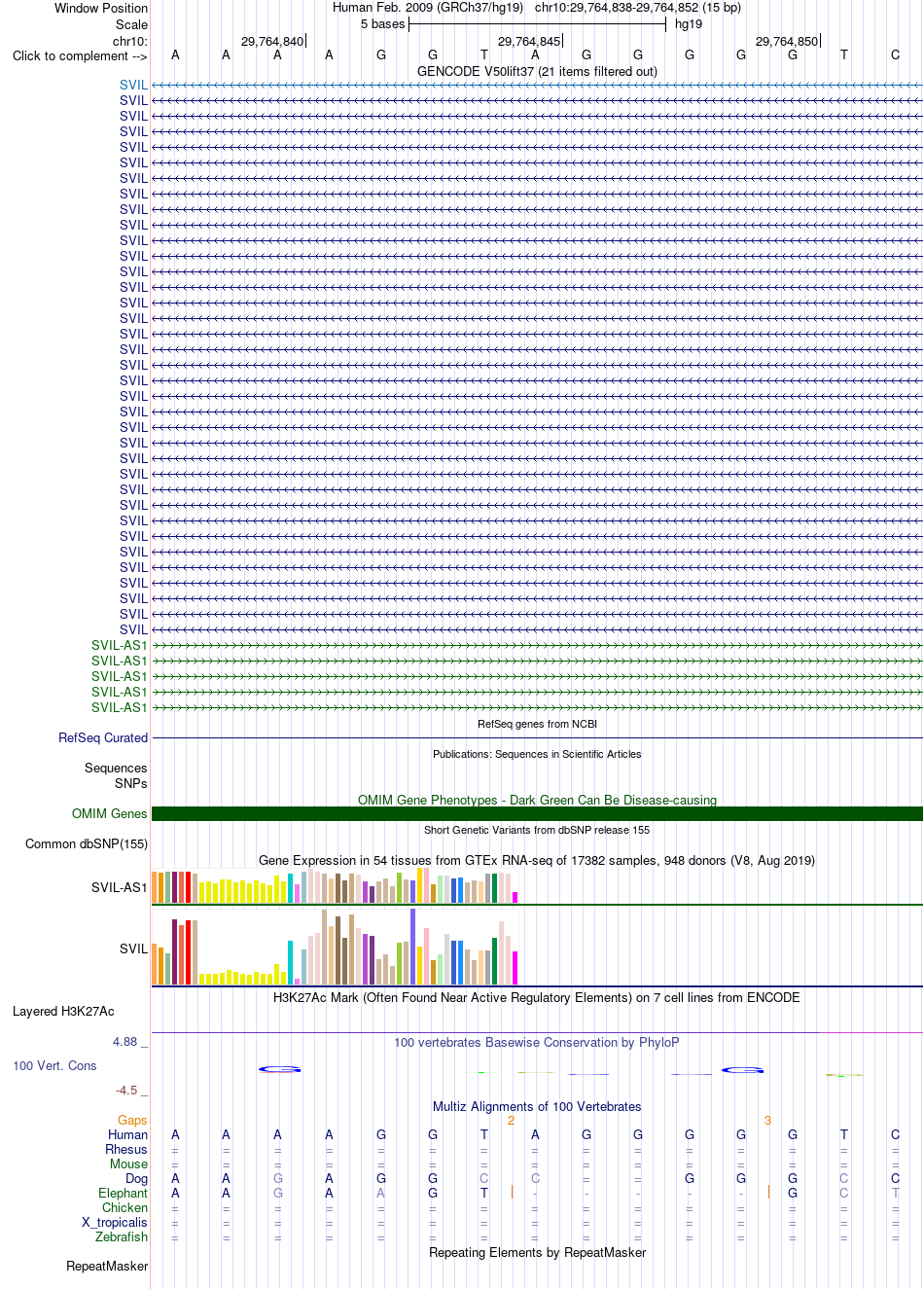Click the Mouse alignment row label
This screenshot has height=1289, width=924.
click(128, 1164)
